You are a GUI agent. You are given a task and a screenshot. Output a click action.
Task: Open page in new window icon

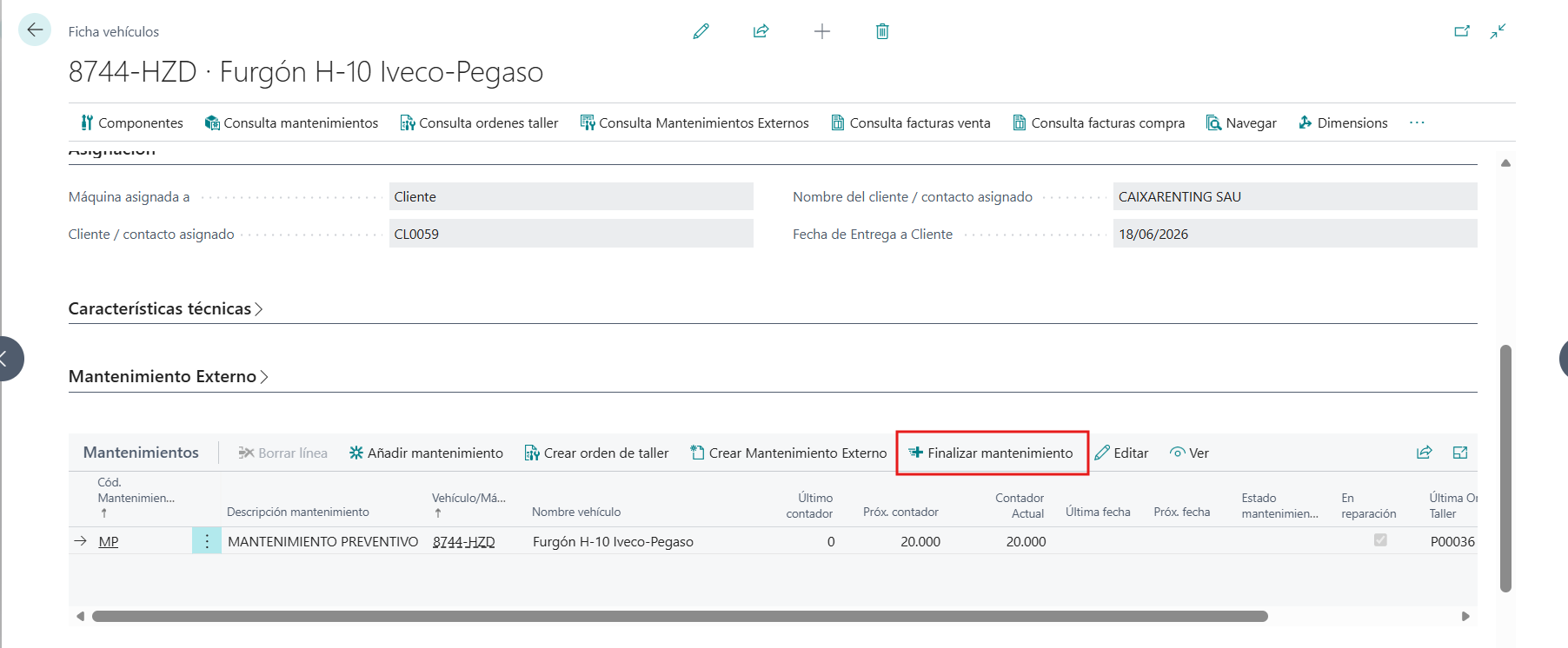click(x=1462, y=31)
